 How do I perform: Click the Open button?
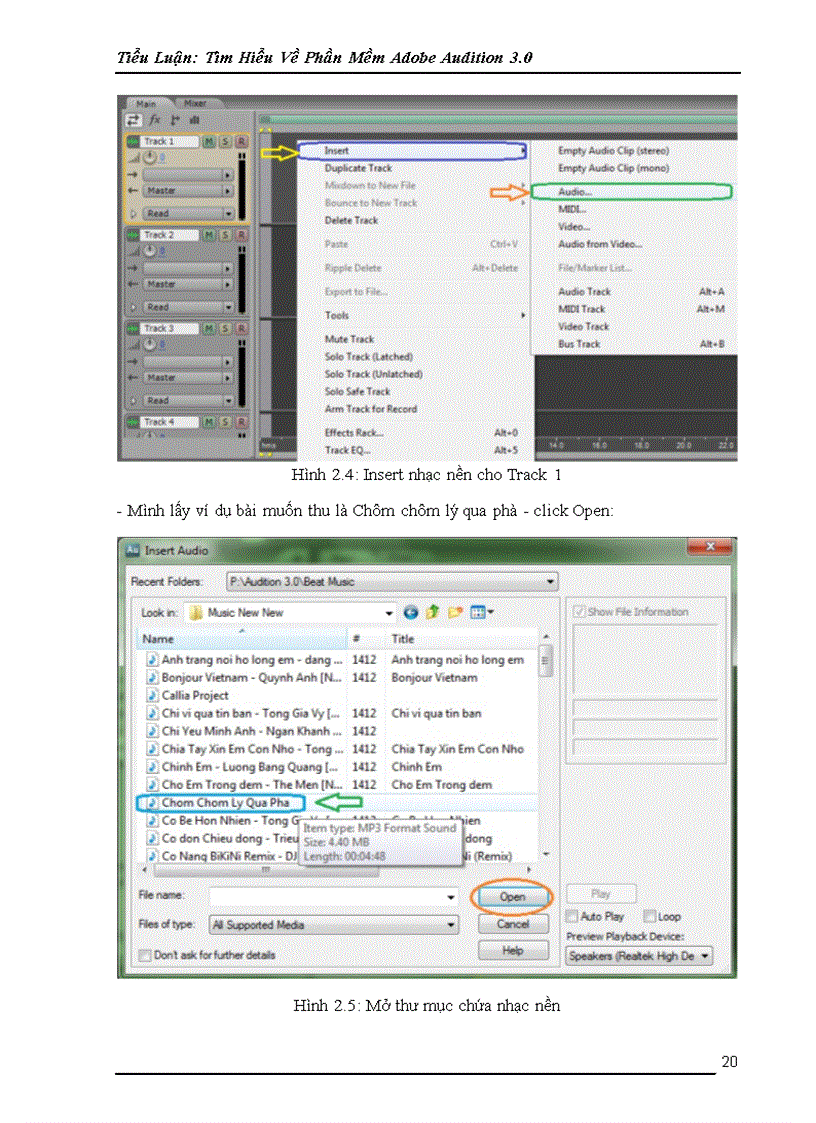pos(512,896)
